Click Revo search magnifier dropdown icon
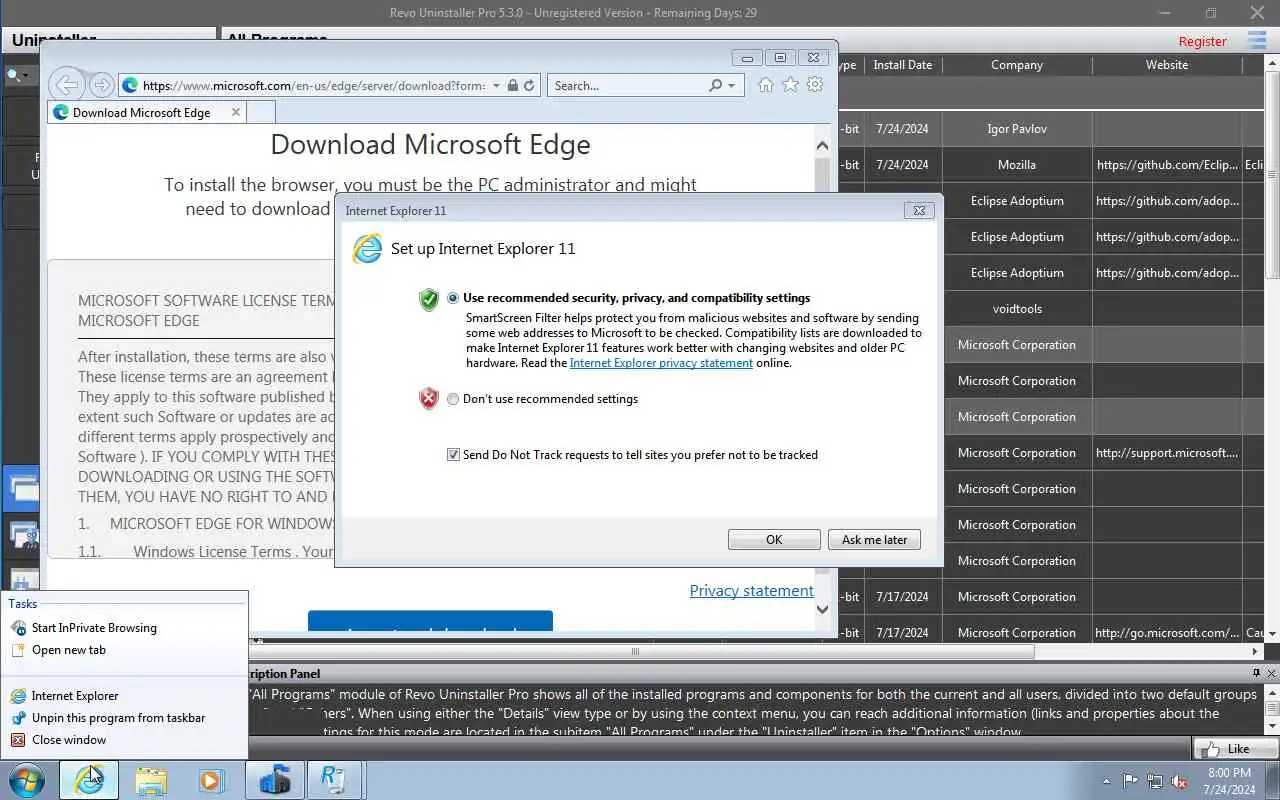 tap(17, 75)
